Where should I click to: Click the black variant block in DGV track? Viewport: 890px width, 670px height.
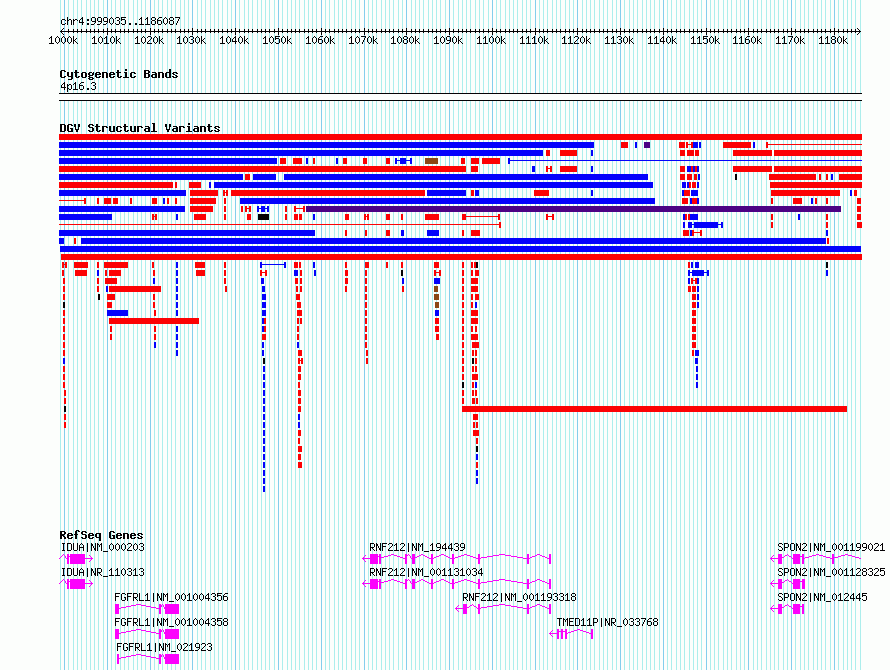click(x=263, y=217)
